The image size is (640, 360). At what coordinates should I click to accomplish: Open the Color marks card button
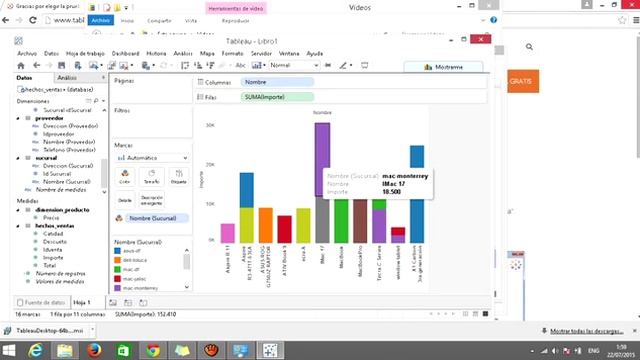tap(125, 177)
